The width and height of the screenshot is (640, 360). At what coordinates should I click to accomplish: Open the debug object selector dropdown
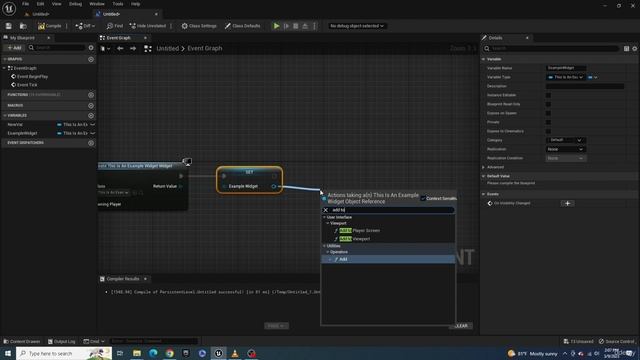click(357, 26)
